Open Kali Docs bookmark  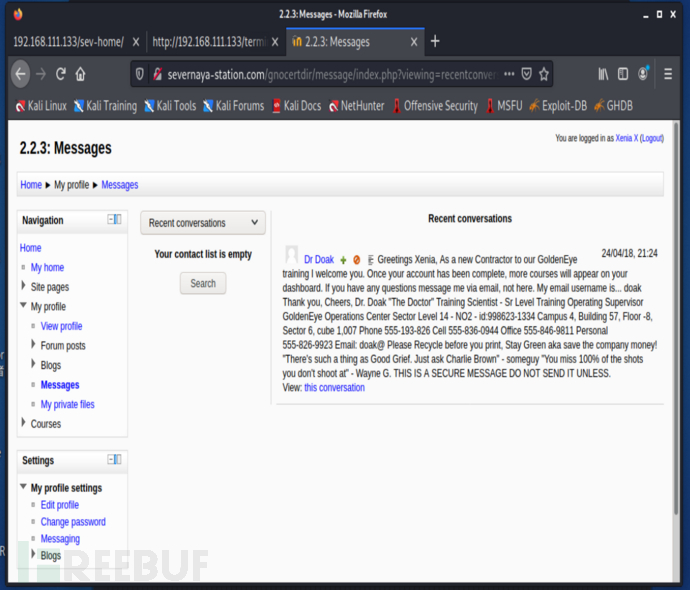pyautogui.click(x=297, y=106)
